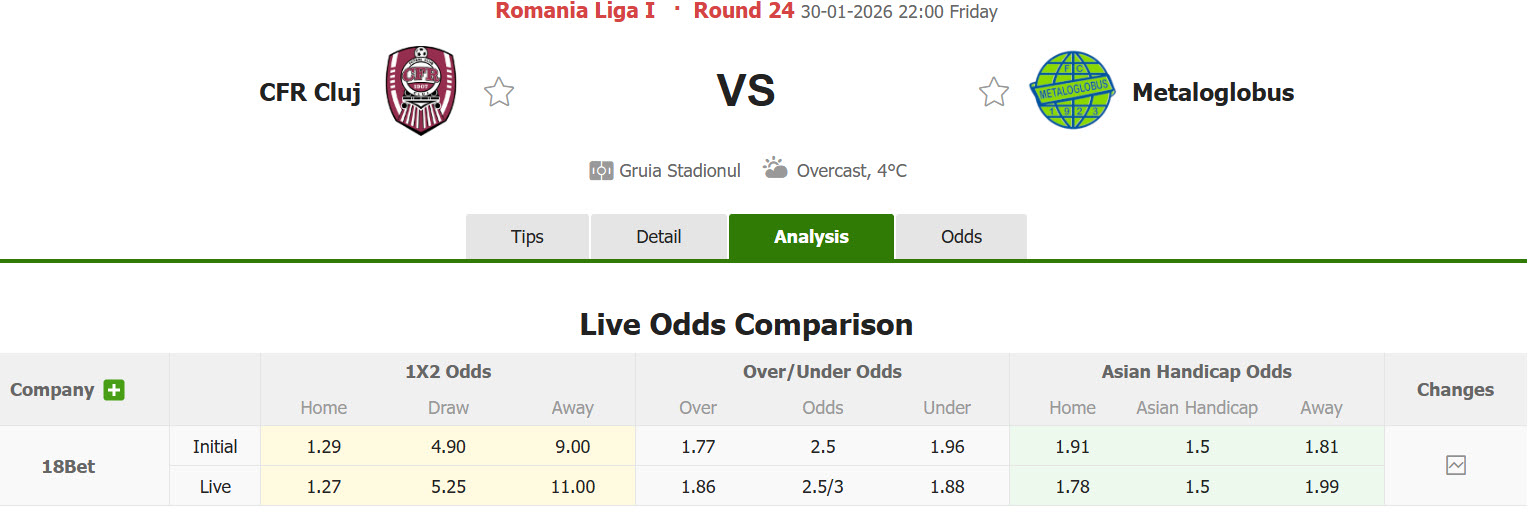1539x515 pixels.
Task: Click the live draw odds 5.25
Action: [x=448, y=487]
